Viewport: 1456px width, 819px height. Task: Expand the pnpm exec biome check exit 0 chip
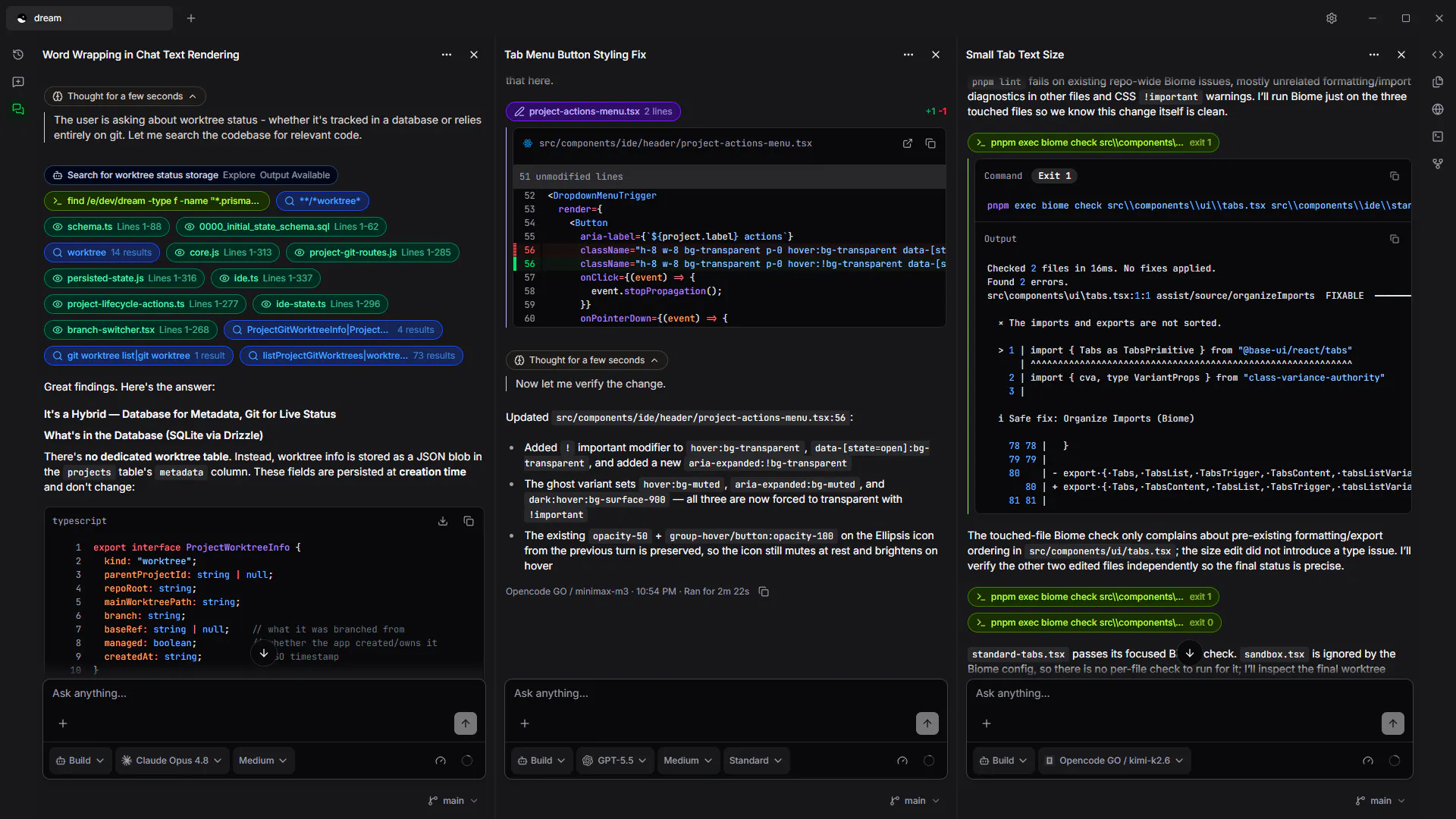[1094, 623]
